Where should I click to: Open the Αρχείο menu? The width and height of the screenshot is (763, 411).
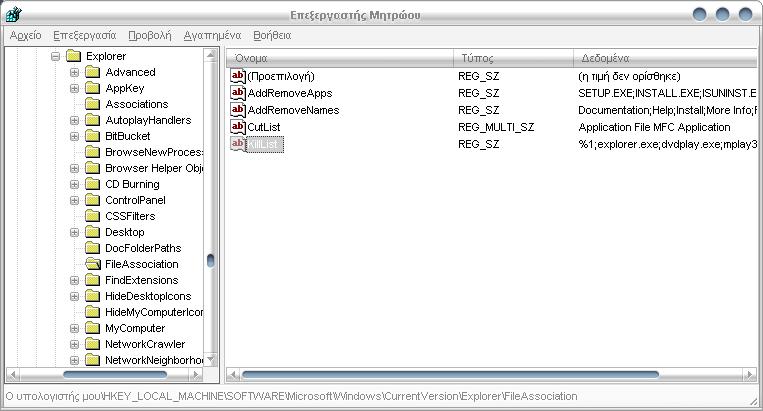(26, 36)
